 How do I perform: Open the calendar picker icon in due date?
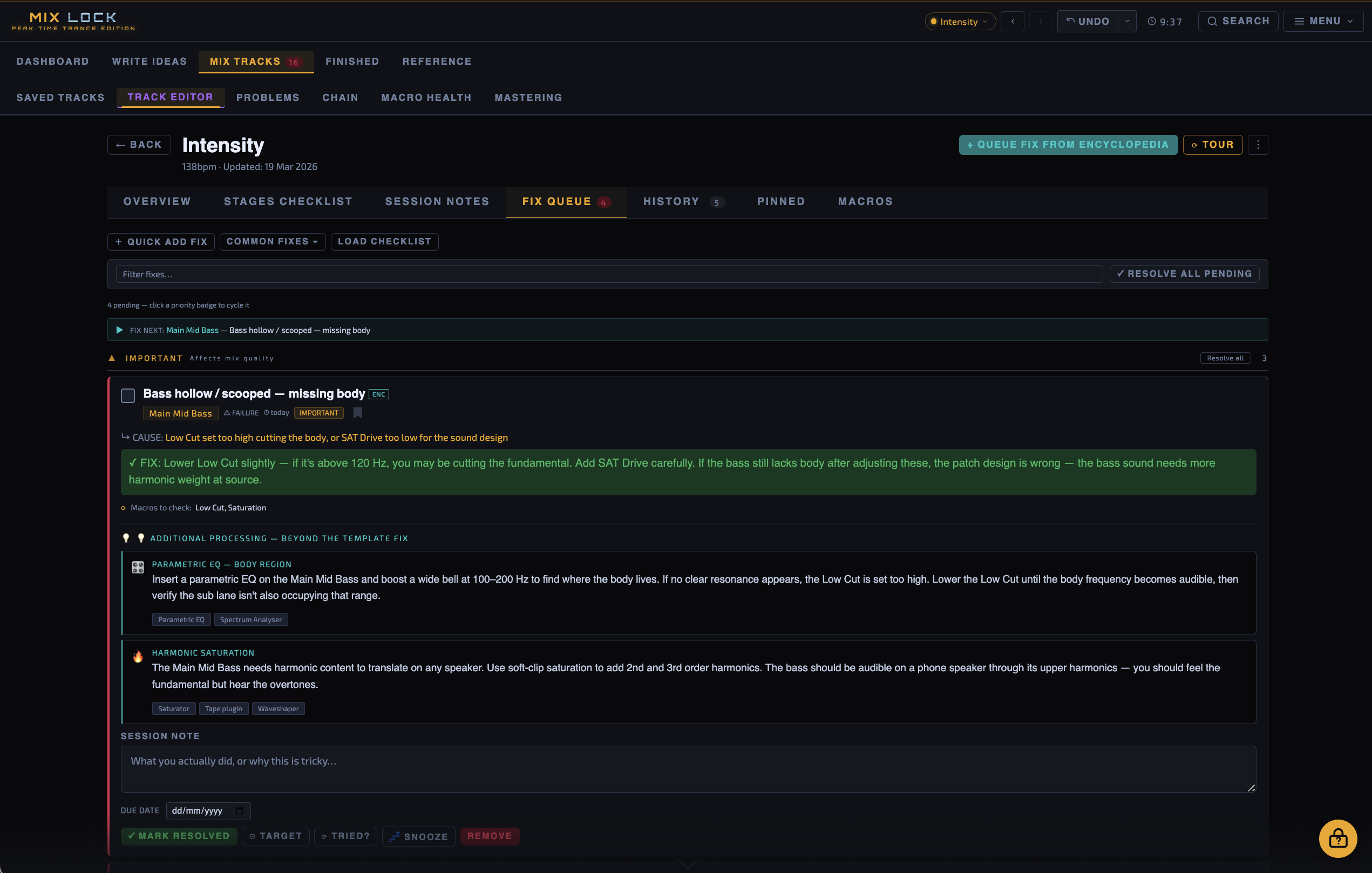click(x=239, y=810)
